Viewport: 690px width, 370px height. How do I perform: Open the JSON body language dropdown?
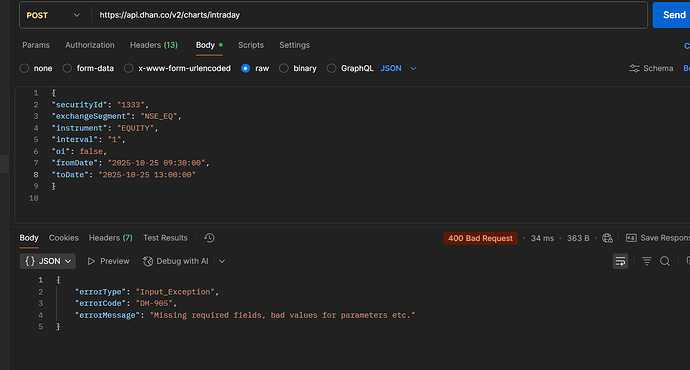point(398,68)
